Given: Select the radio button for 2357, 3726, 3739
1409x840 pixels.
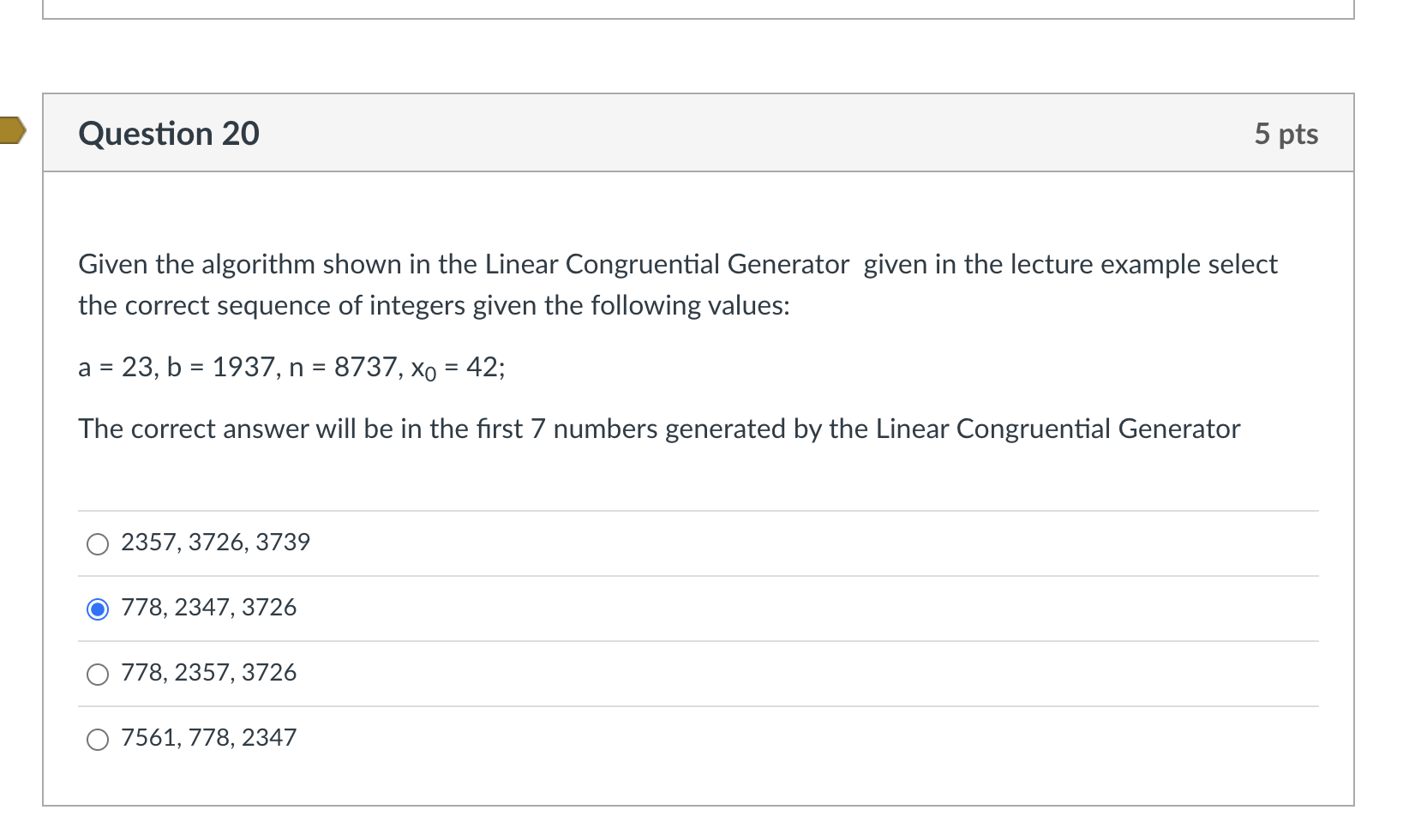Looking at the screenshot, I should [x=98, y=544].
